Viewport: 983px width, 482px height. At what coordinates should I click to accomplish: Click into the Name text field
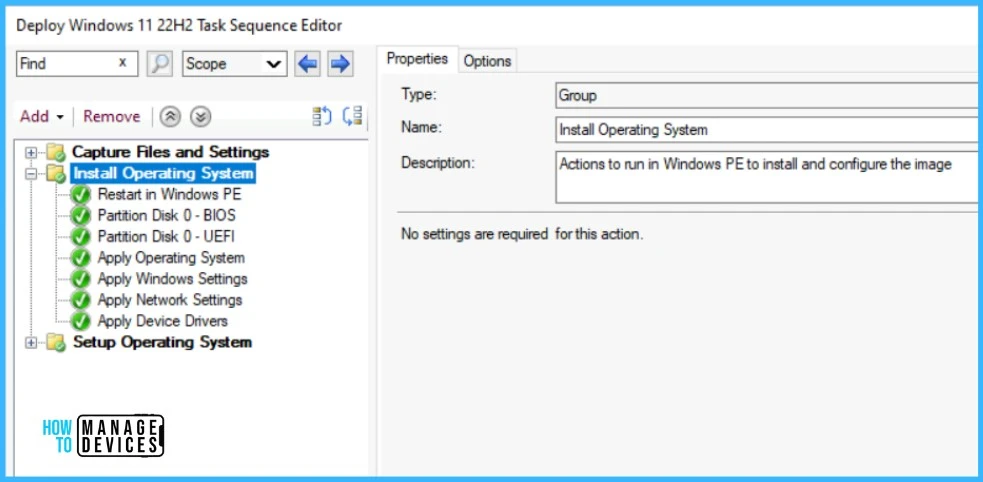[x=766, y=130]
